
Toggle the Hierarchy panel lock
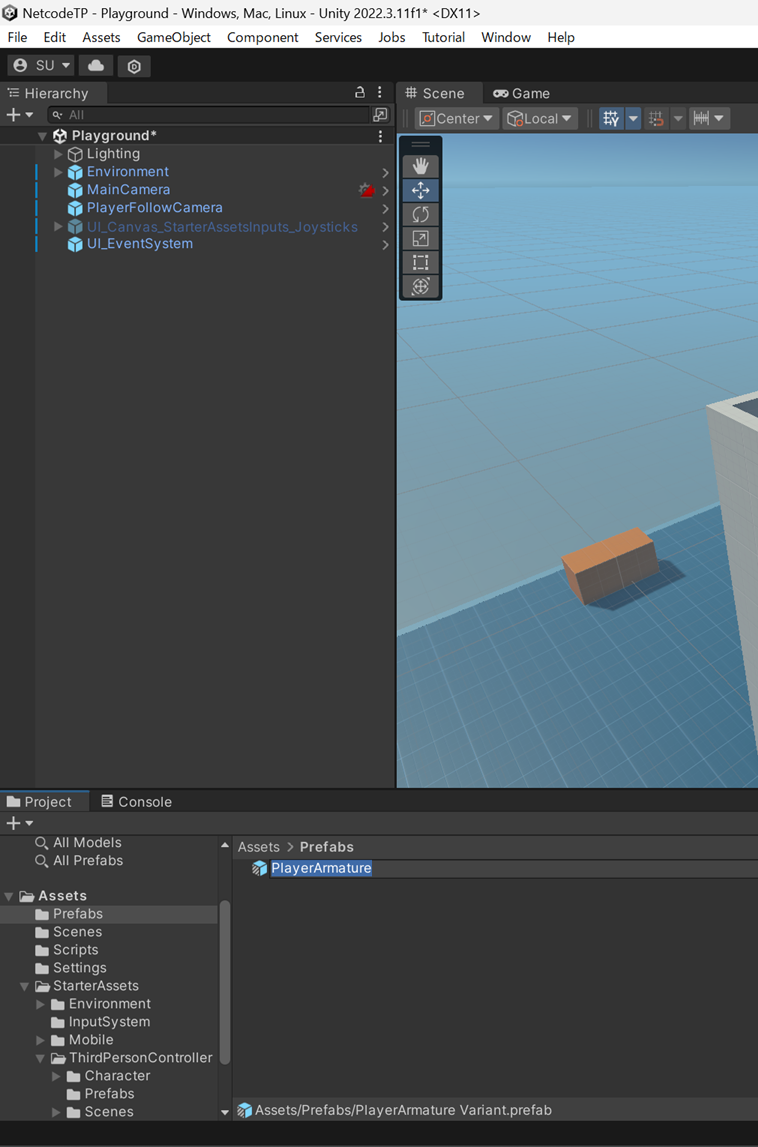click(x=360, y=92)
